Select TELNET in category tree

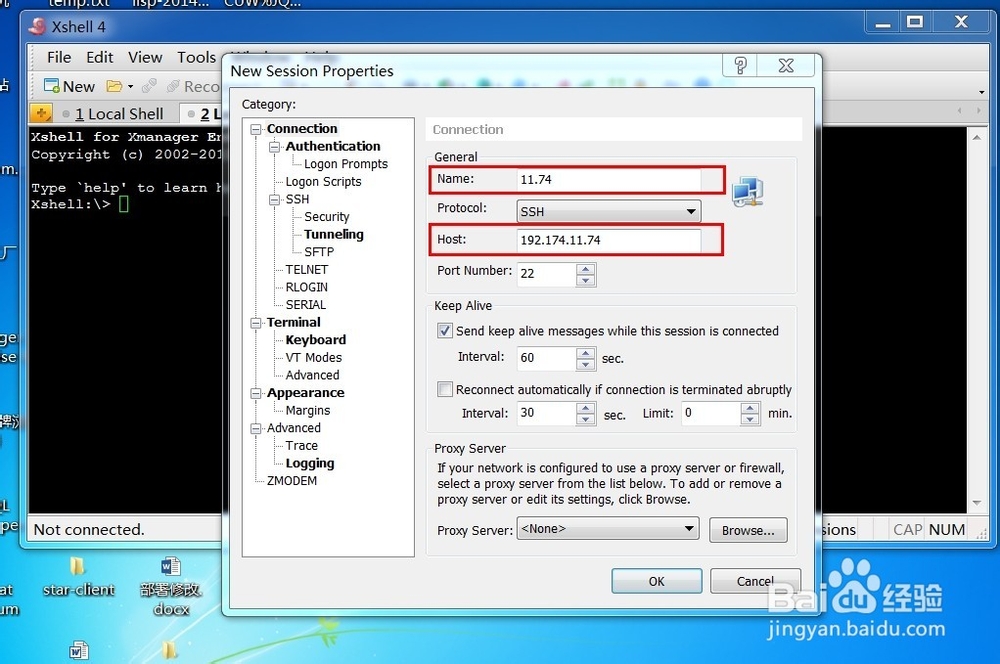coord(307,270)
